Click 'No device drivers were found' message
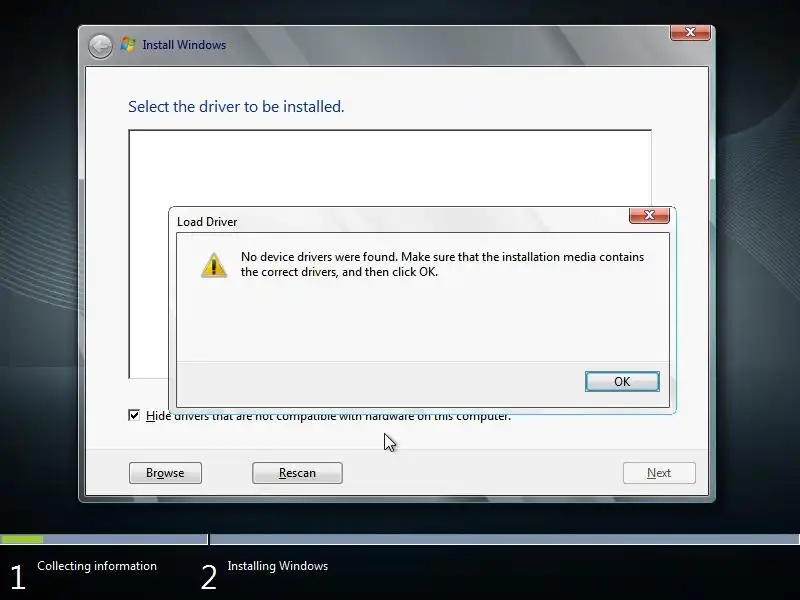Viewport: 800px width, 600px height. coord(442,264)
